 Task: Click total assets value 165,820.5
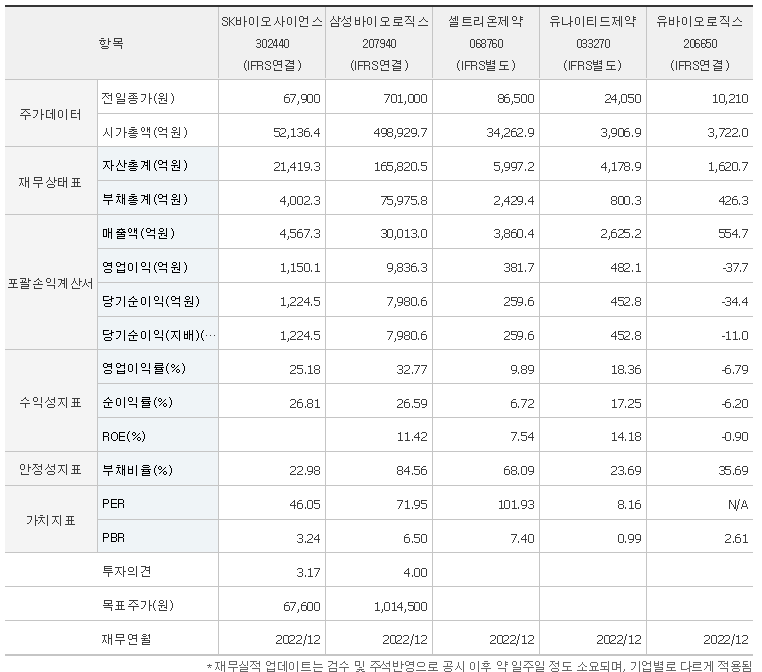pyautogui.click(x=400, y=167)
